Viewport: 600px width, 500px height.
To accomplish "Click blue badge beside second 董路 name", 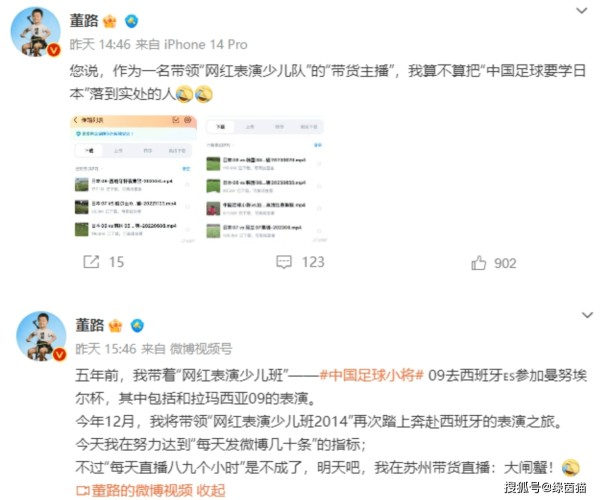I will click(137, 326).
